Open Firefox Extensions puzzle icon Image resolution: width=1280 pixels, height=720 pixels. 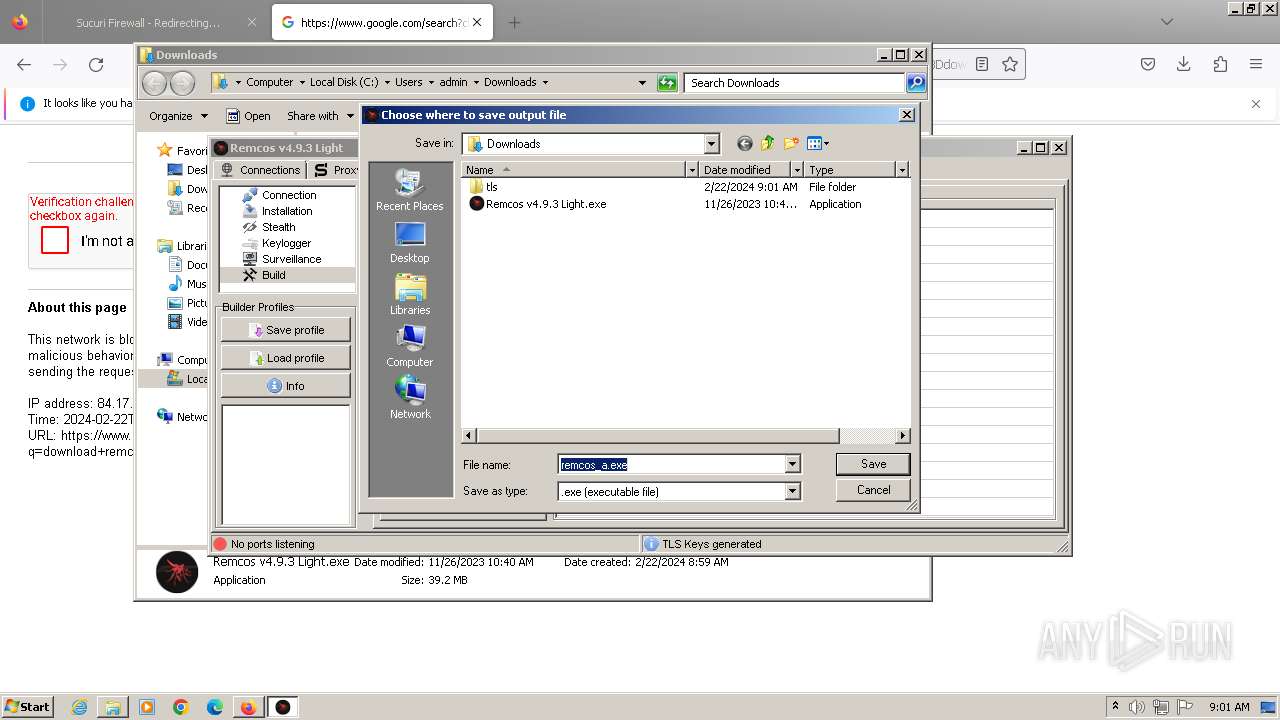[1220, 64]
